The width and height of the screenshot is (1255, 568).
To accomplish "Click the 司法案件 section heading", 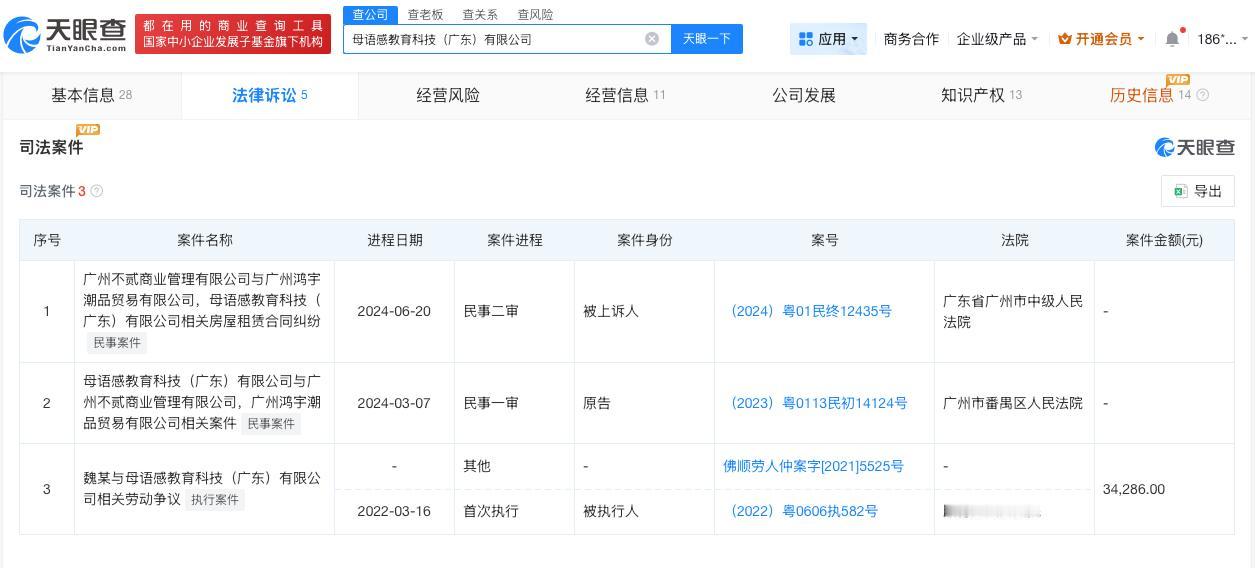I will [51, 147].
